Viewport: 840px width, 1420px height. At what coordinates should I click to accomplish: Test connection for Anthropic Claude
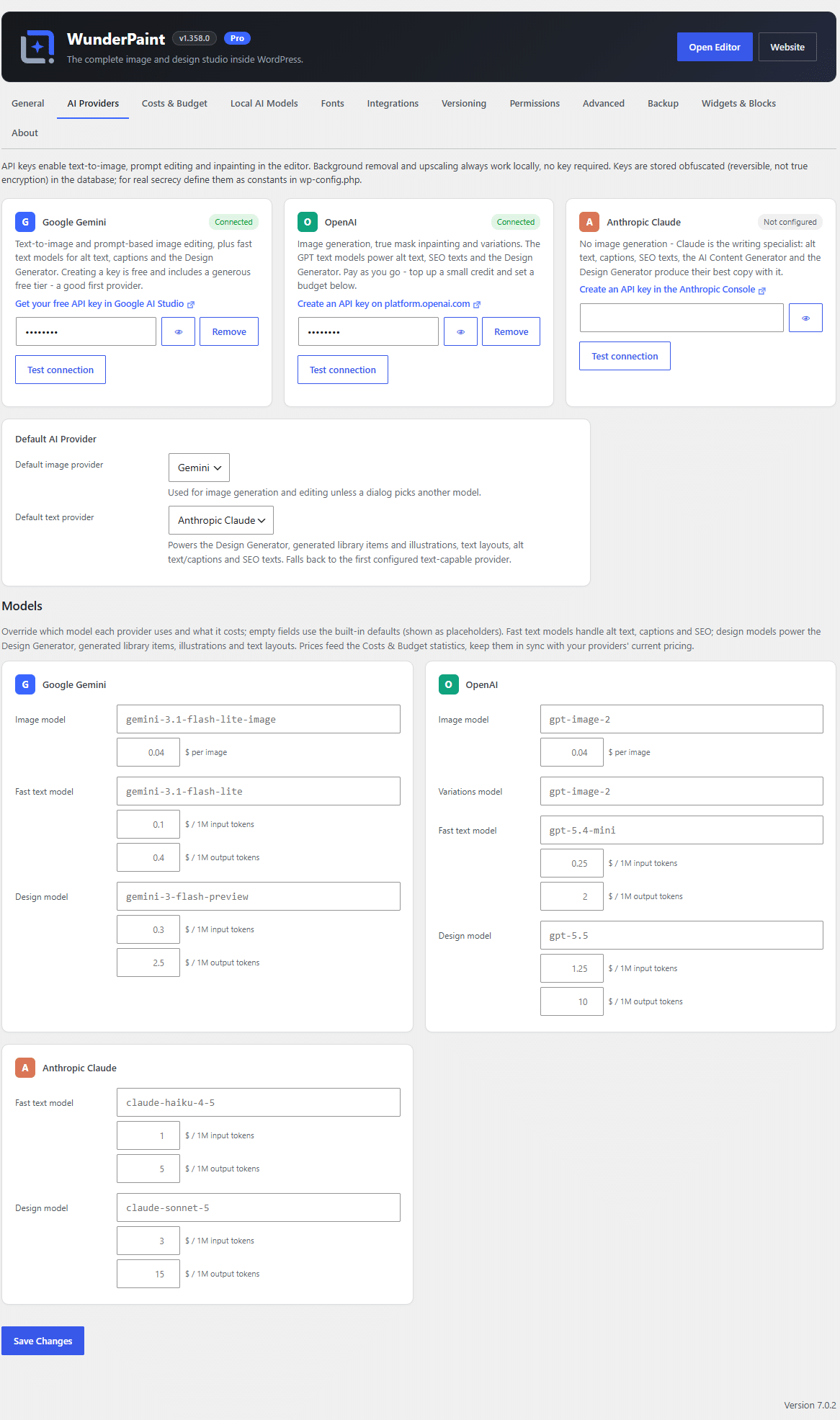pyautogui.click(x=625, y=356)
